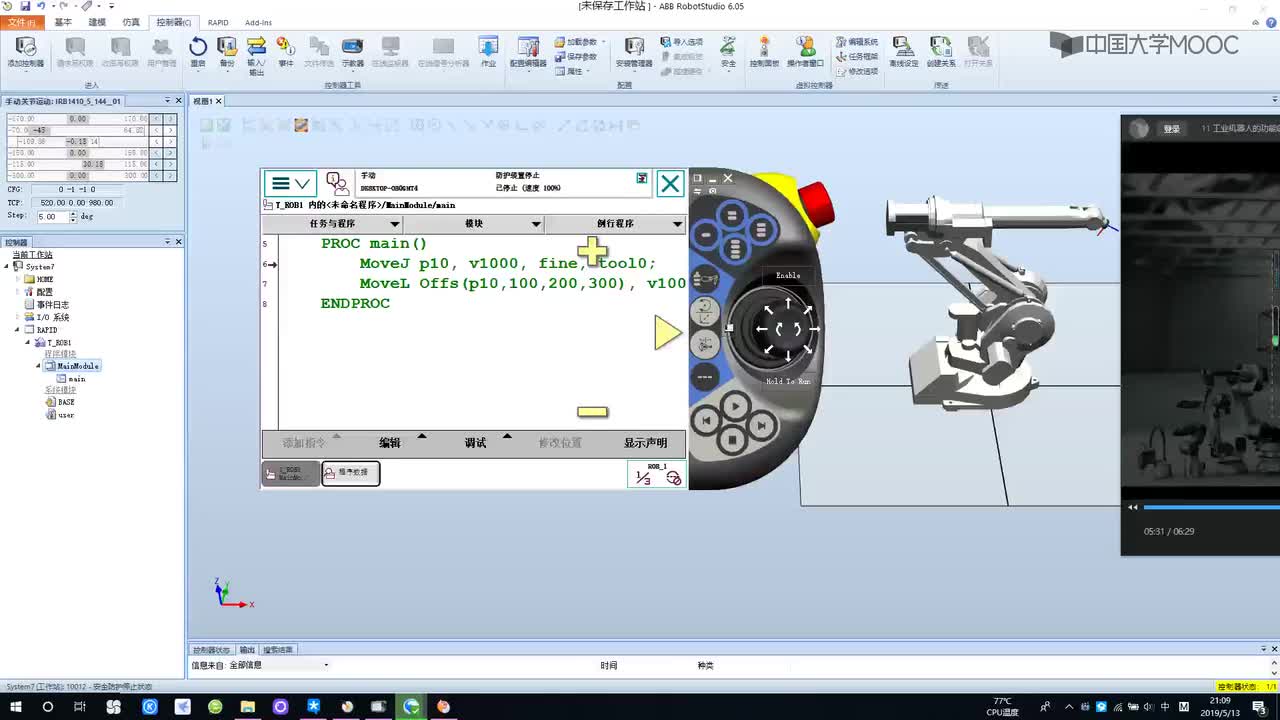
Task: Click the 重启 restart controller icon
Action: [198, 52]
